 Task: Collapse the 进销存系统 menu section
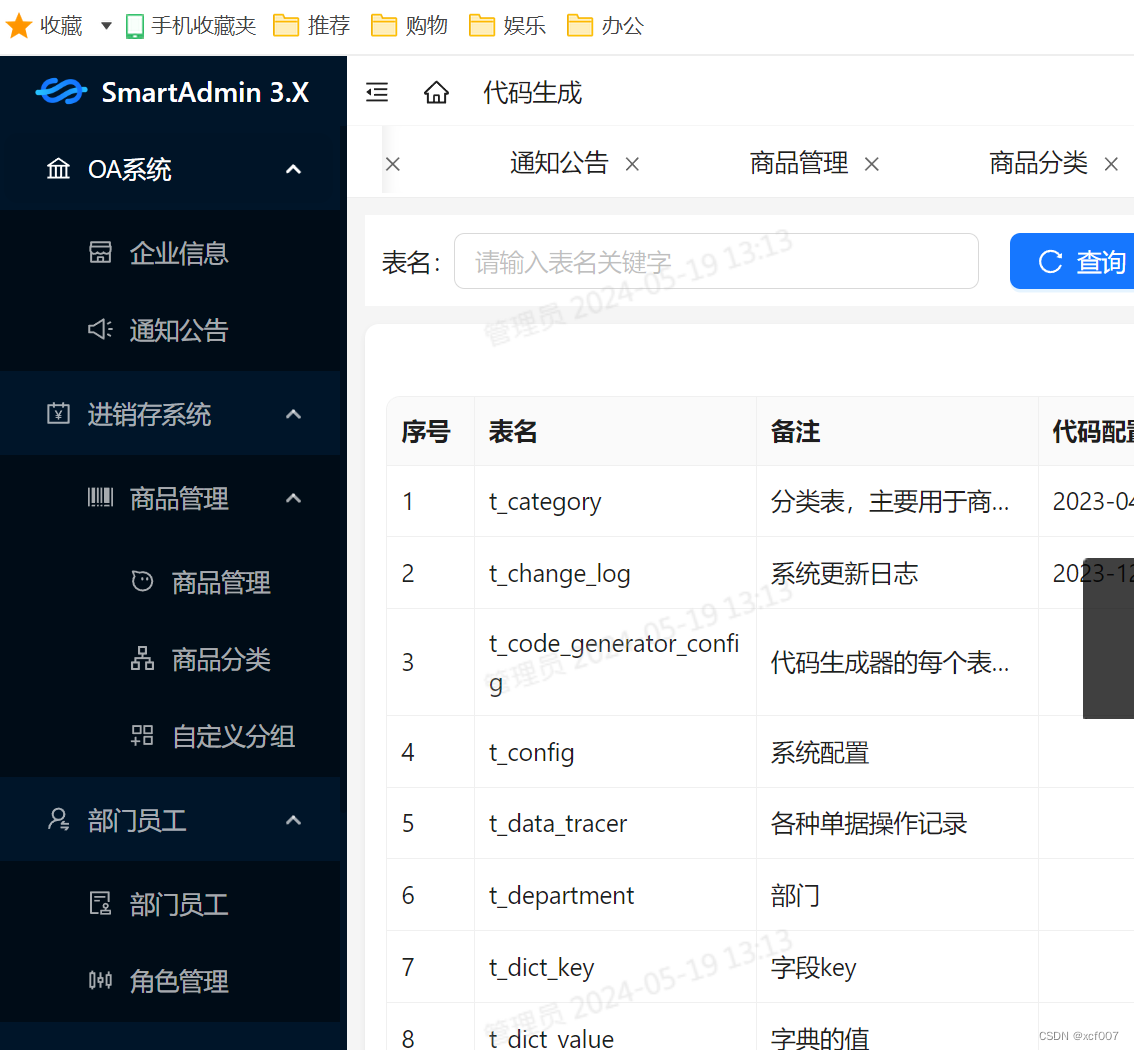(x=293, y=413)
